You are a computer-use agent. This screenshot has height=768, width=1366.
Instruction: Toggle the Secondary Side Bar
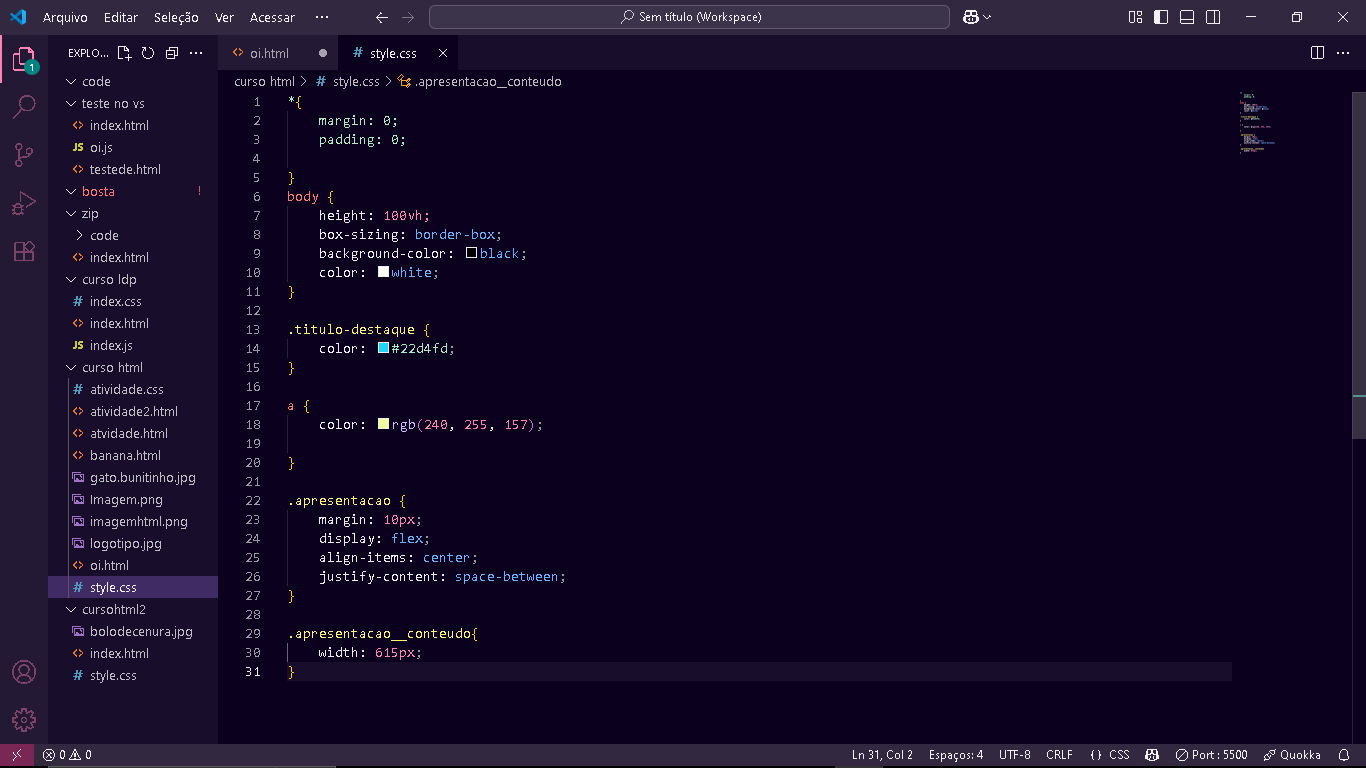(x=1213, y=17)
